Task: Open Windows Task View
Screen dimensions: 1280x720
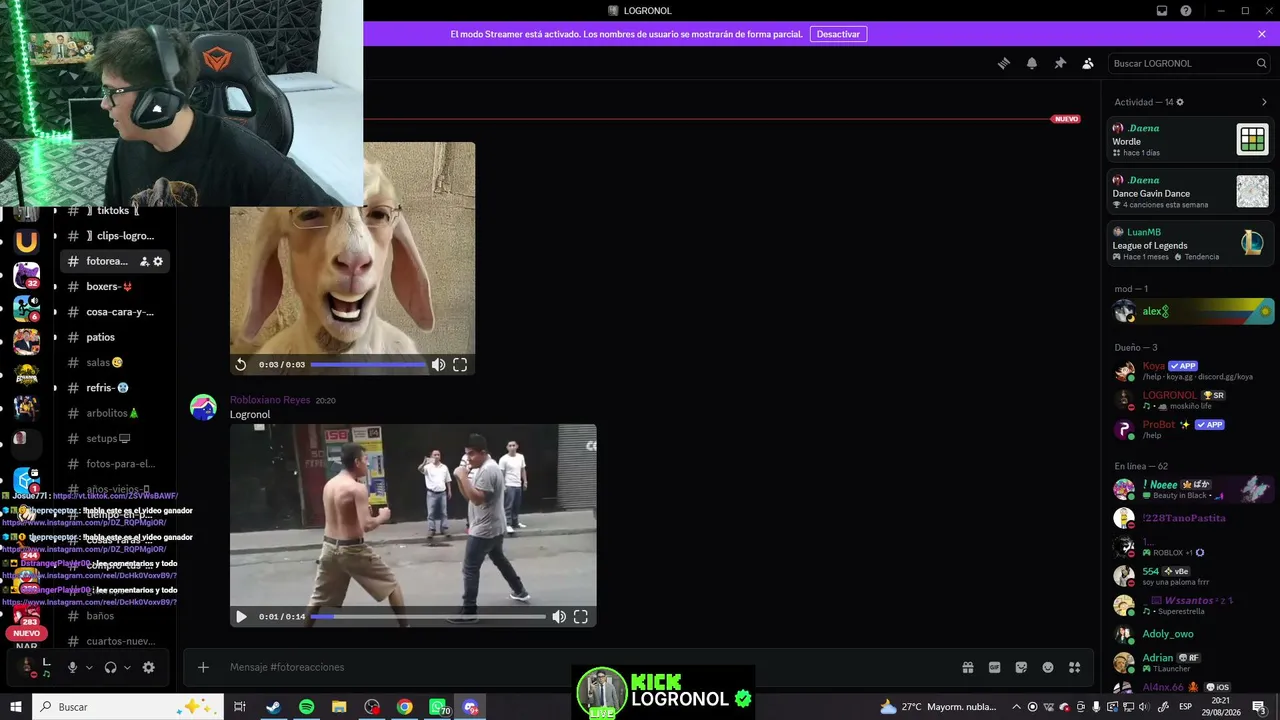Action: point(240,707)
